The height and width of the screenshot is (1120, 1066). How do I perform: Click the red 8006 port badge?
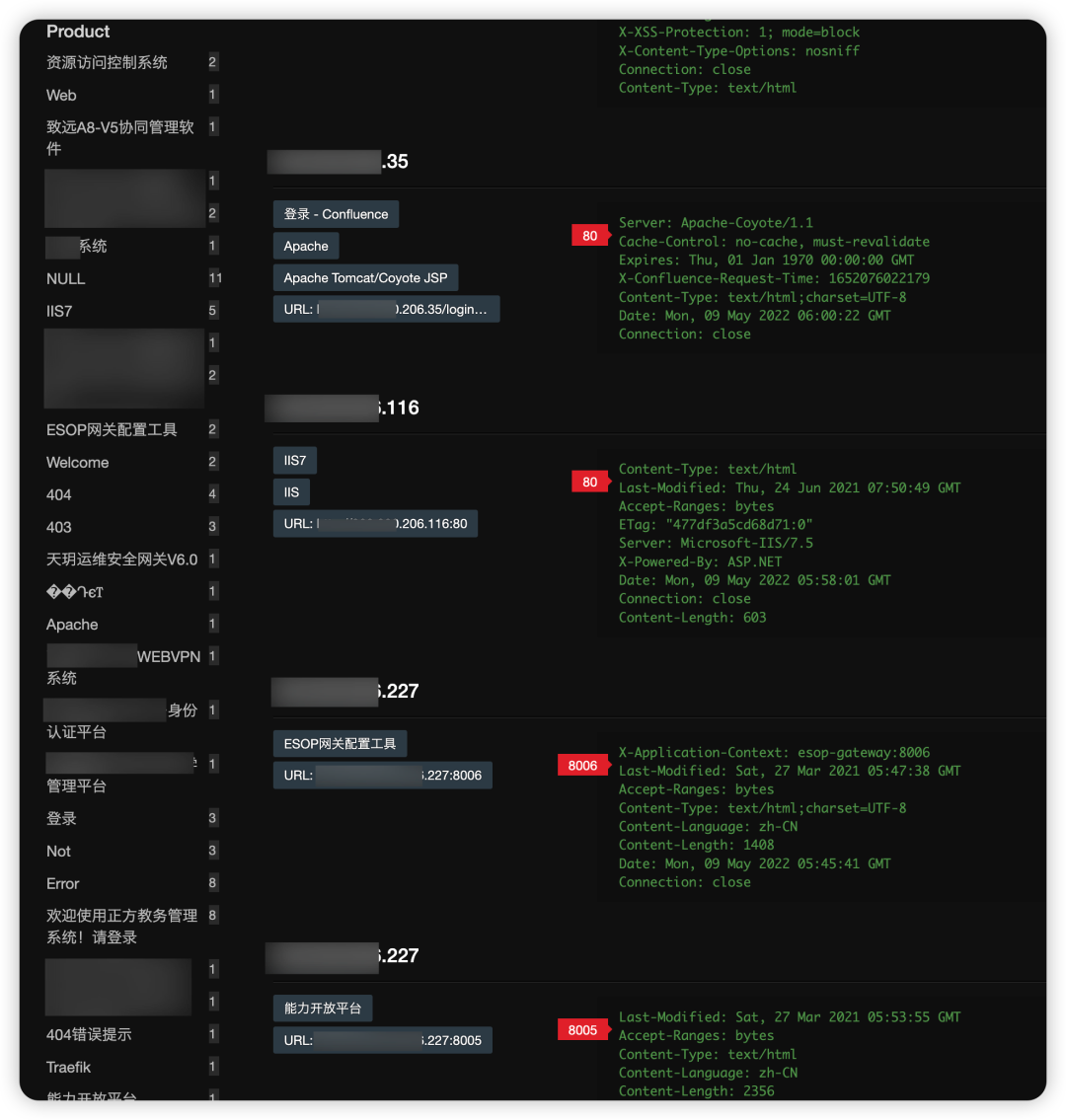pyautogui.click(x=582, y=766)
